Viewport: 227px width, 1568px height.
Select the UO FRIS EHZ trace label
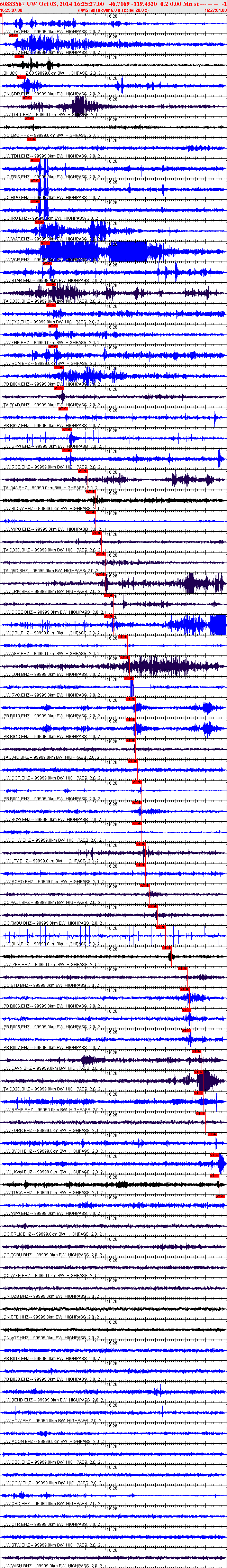(53, 177)
